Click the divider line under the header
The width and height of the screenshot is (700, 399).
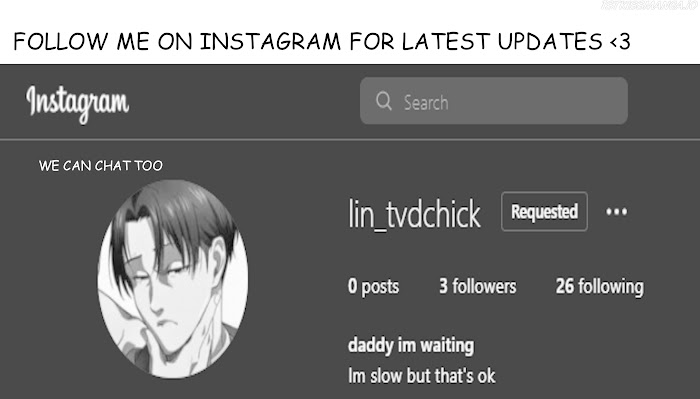pos(350,140)
